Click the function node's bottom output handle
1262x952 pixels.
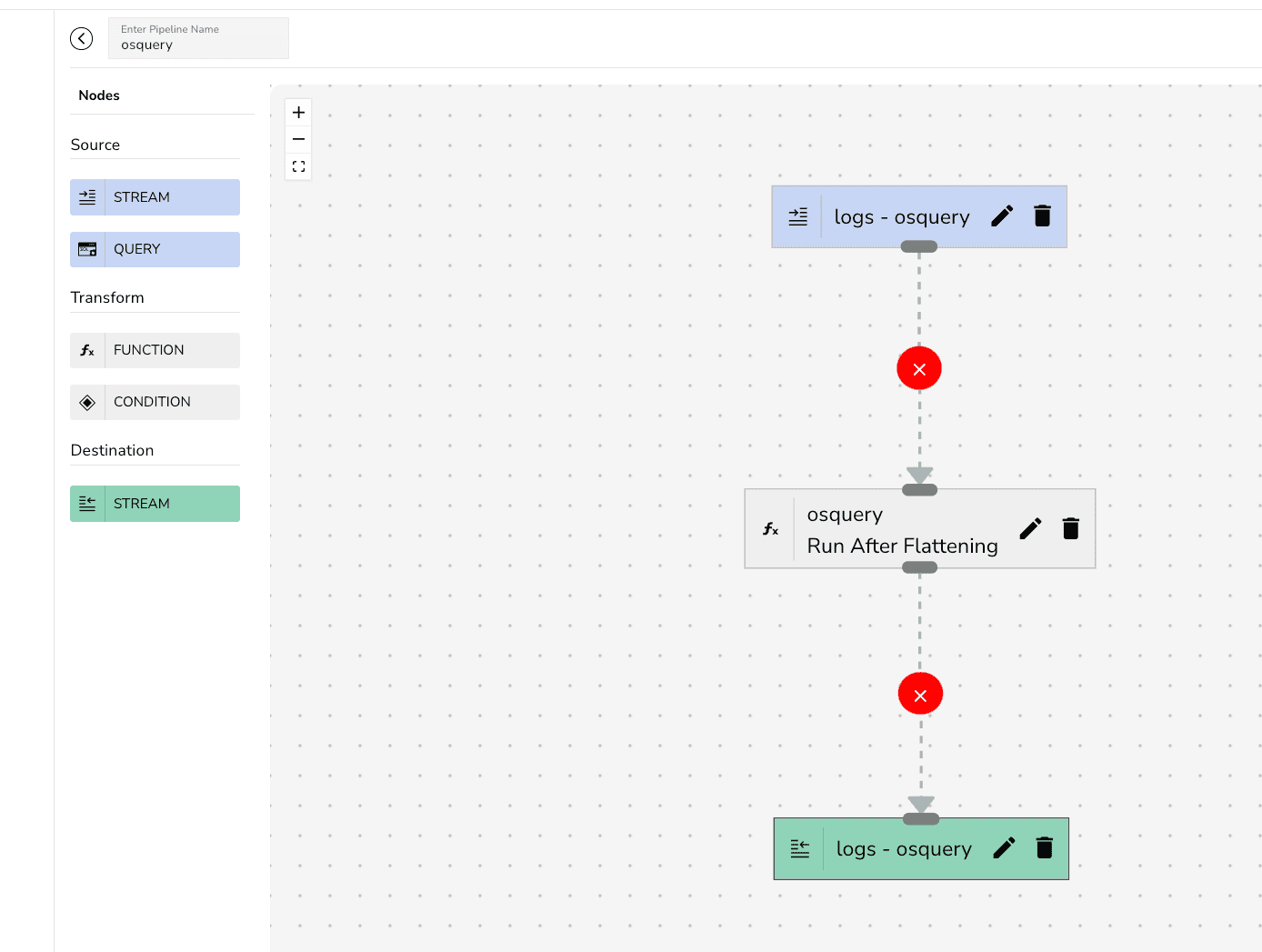coord(919,567)
